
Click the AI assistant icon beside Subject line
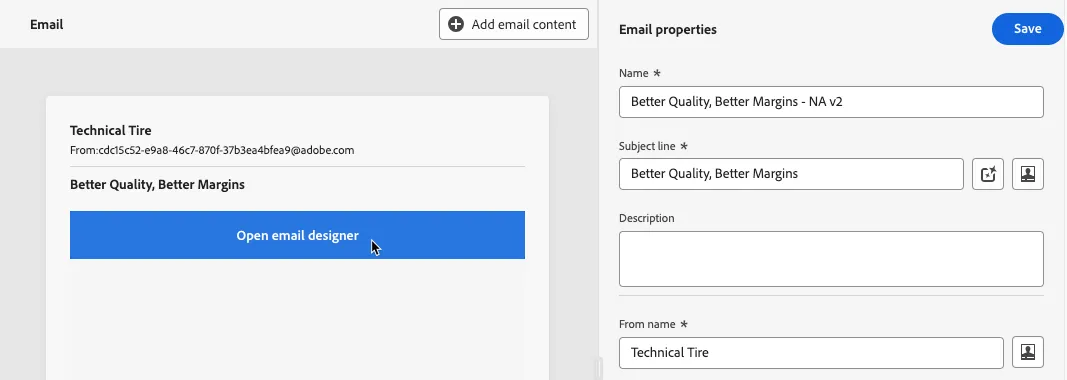[x=987, y=174]
